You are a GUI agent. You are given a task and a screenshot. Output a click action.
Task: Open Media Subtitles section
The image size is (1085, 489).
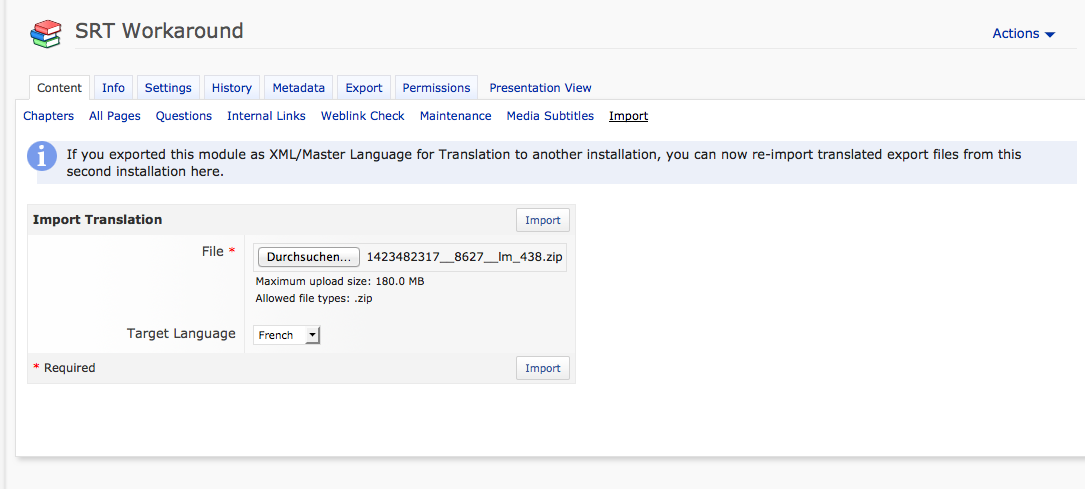click(550, 116)
